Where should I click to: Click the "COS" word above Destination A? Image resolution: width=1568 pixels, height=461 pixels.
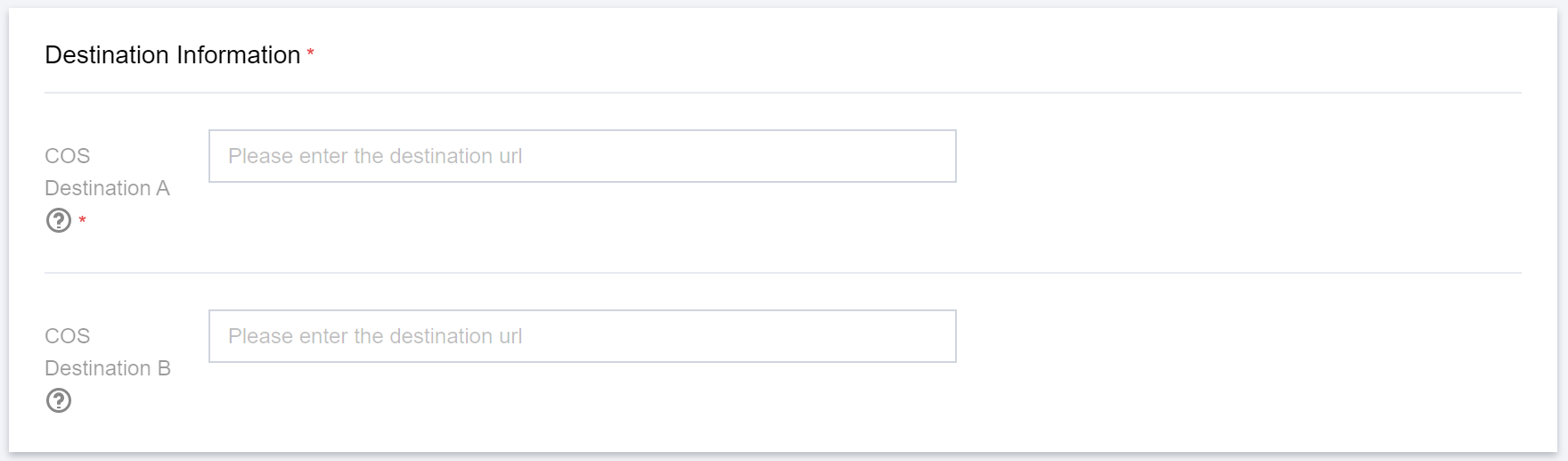click(68, 156)
